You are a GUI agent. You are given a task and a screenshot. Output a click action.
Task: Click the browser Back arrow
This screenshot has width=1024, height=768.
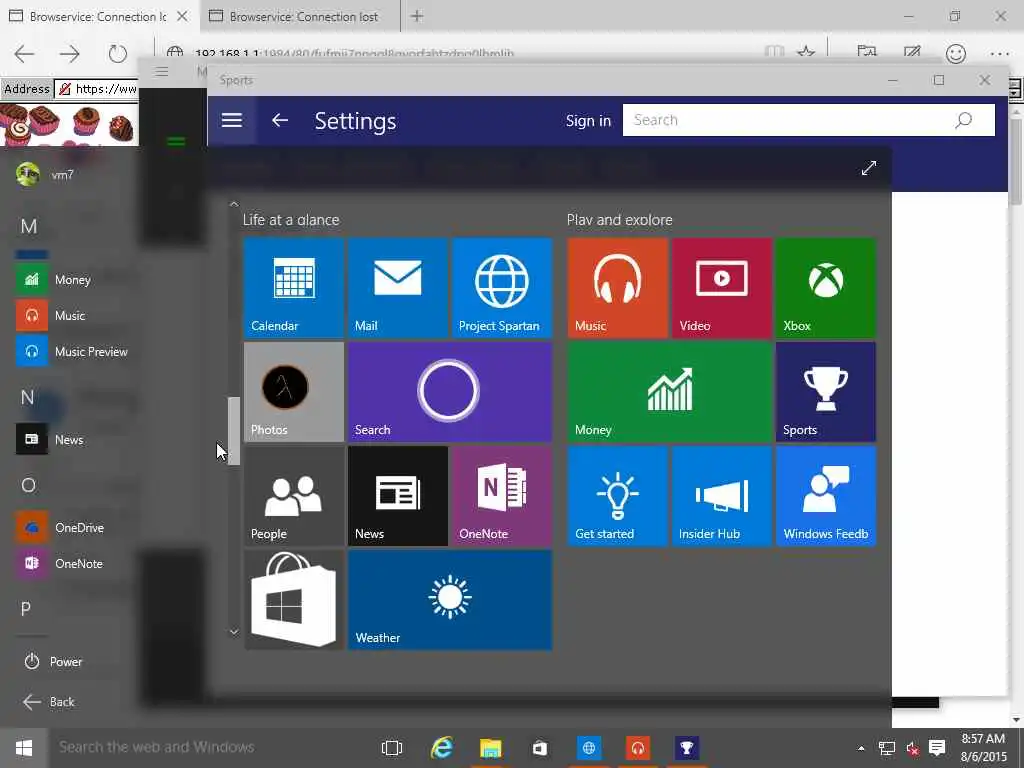[24, 54]
